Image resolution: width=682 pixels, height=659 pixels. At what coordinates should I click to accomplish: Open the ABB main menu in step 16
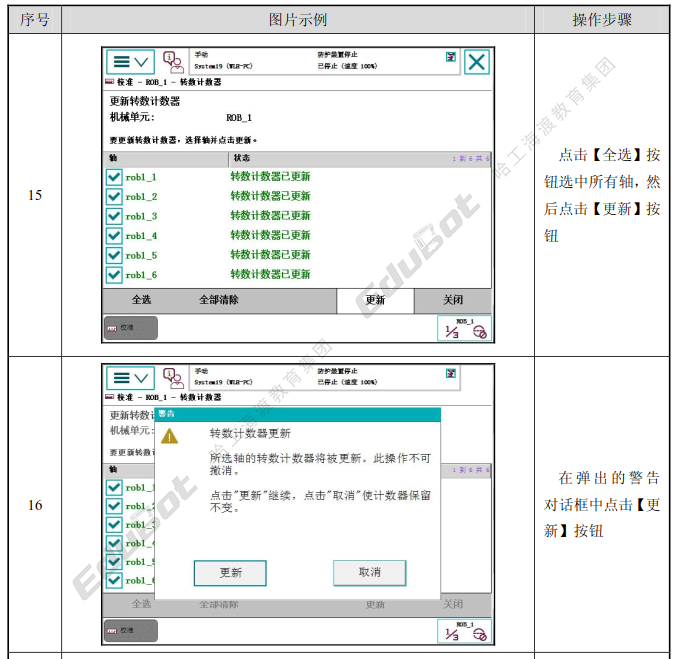(130, 378)
